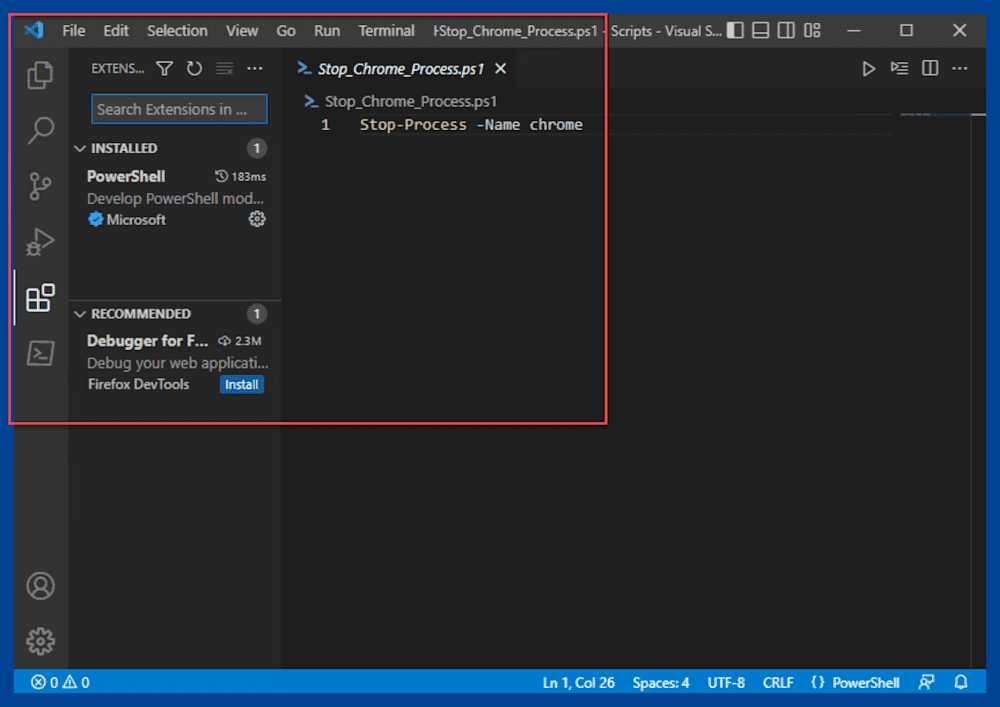Viewport: 1000px width, 707px height.
Task: Click the recommended extensions count badge
Action: (x=256, y=314)
